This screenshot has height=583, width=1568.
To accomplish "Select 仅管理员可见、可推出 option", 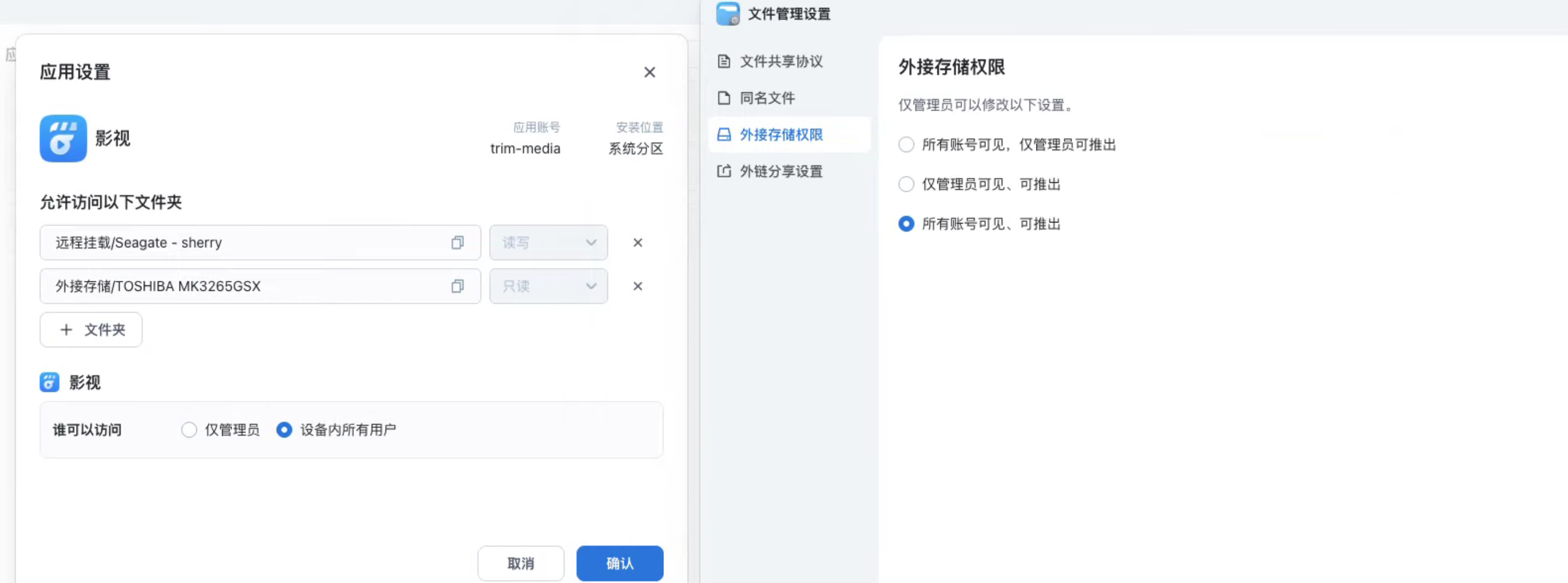I will pyautogui.click(x=906, y=185).
